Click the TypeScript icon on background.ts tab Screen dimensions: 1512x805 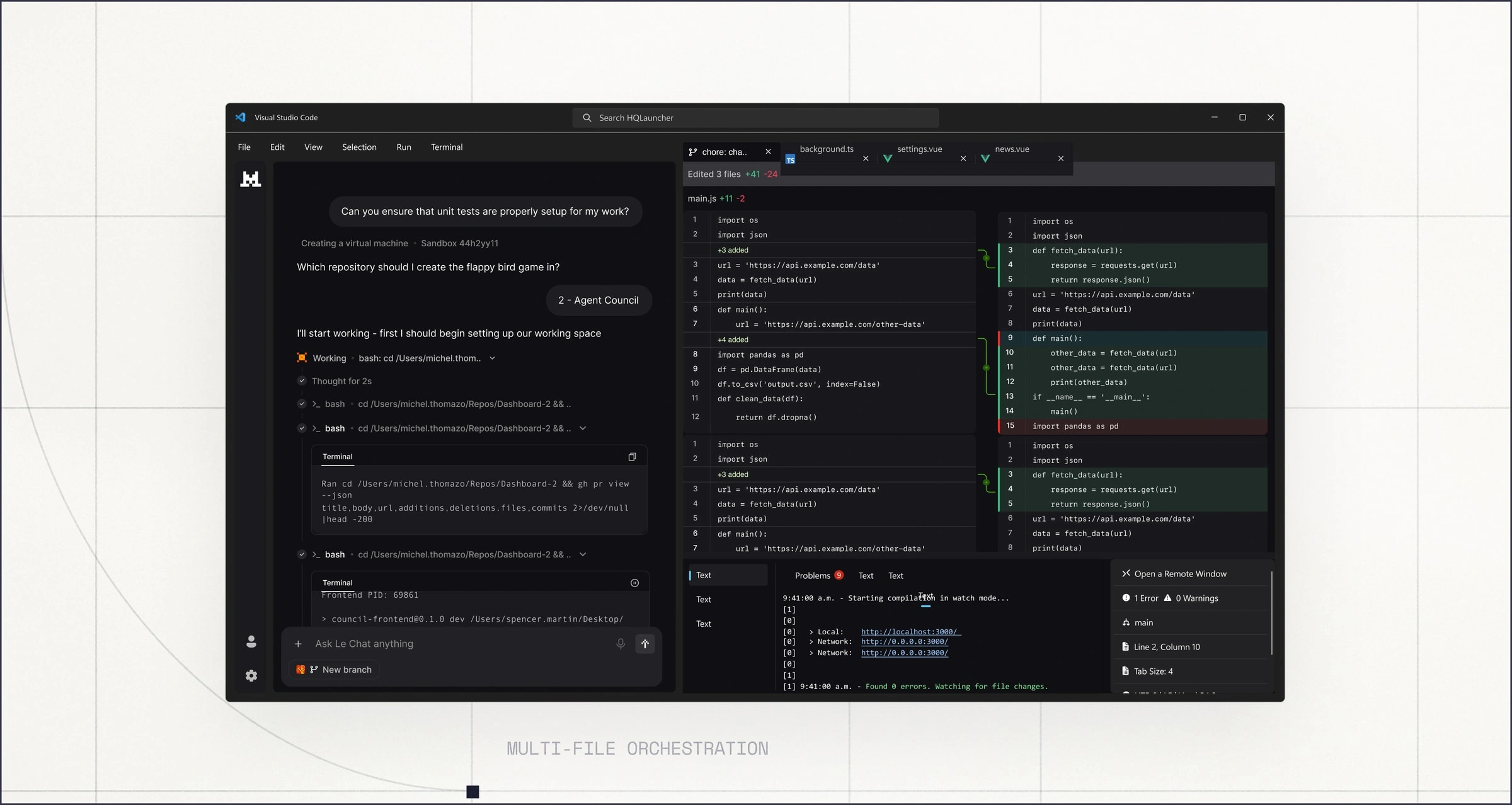pyautogui.click(x=790, y=160)
